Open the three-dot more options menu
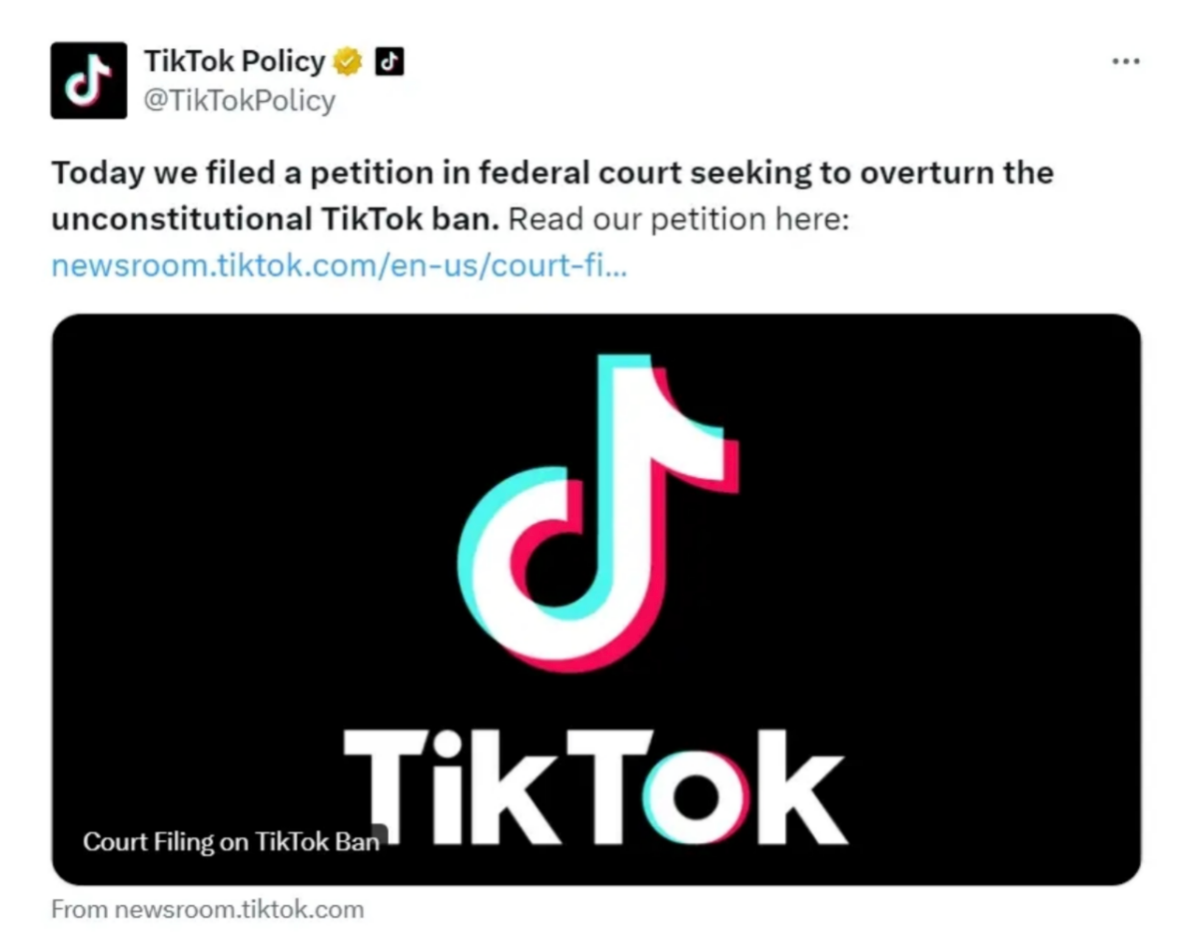The height and width of the screenshot is (932, 1196). tap(1125, 62)
